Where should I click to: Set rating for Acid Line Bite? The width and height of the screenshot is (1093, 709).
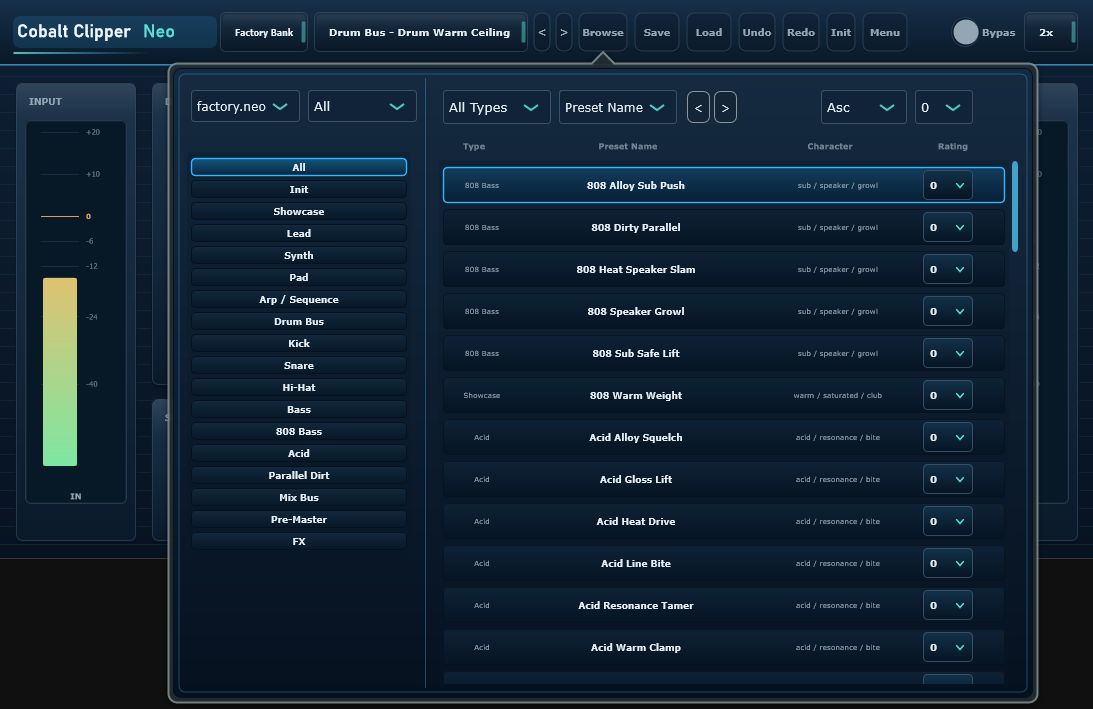coord(947,563)
